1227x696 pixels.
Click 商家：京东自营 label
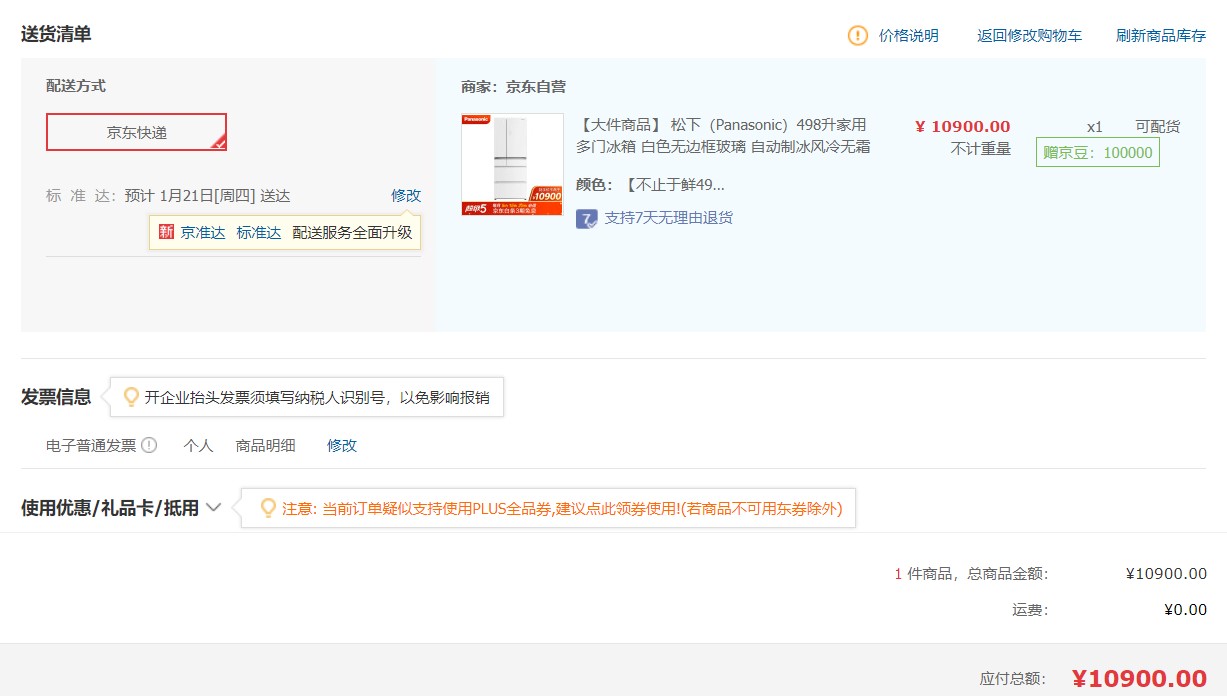513,87
